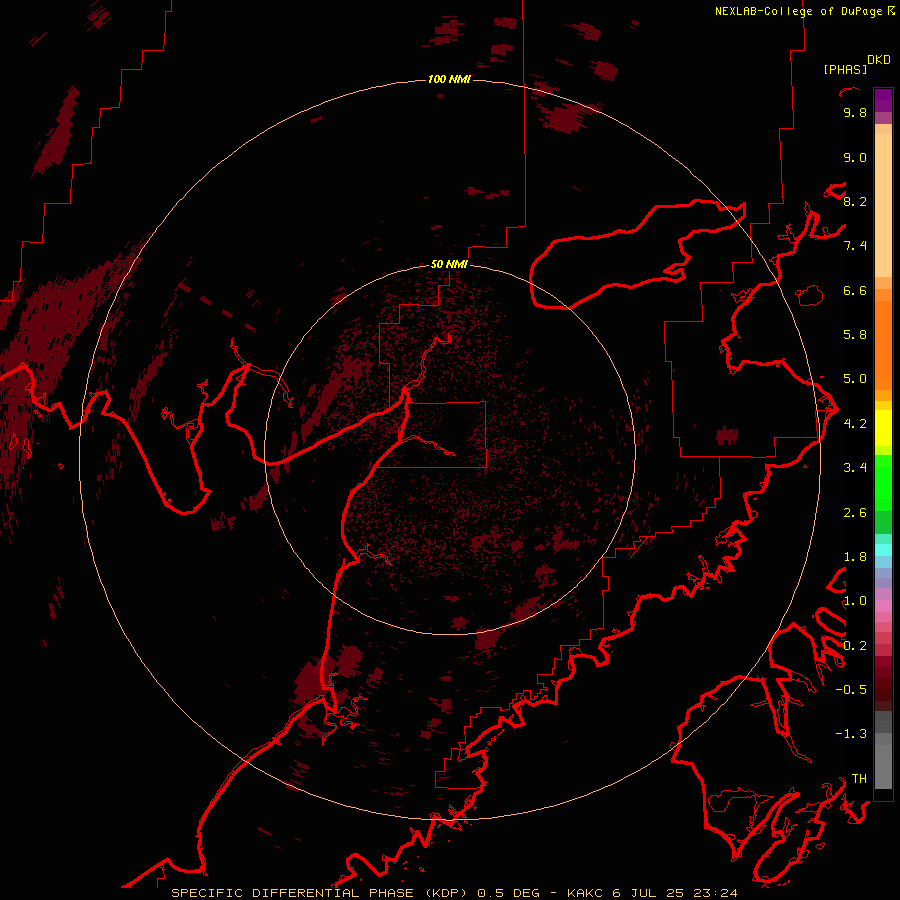Click the pink segment of the color bar
The height and width of the screenshot is (900, 900).
point(883,606)
